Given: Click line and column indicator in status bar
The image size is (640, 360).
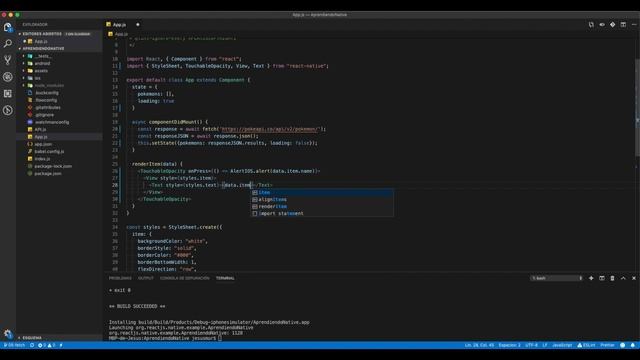Looking at the screenshot, I should click(479, 345).
